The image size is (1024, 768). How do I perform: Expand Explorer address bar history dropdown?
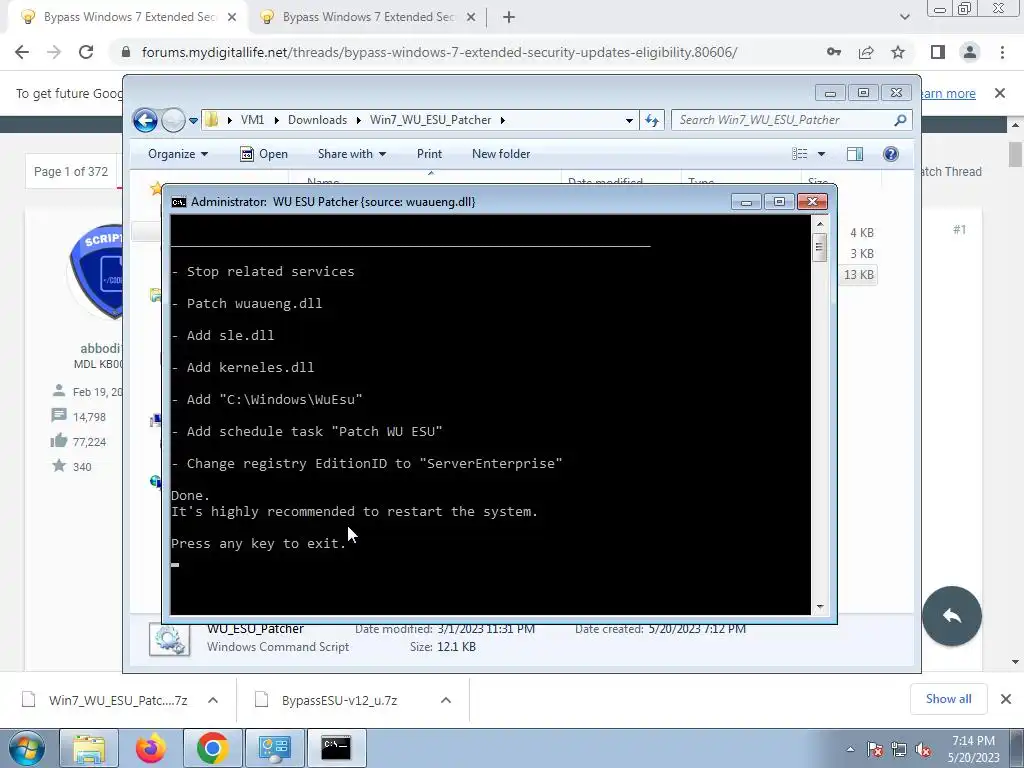click(629, 120)
